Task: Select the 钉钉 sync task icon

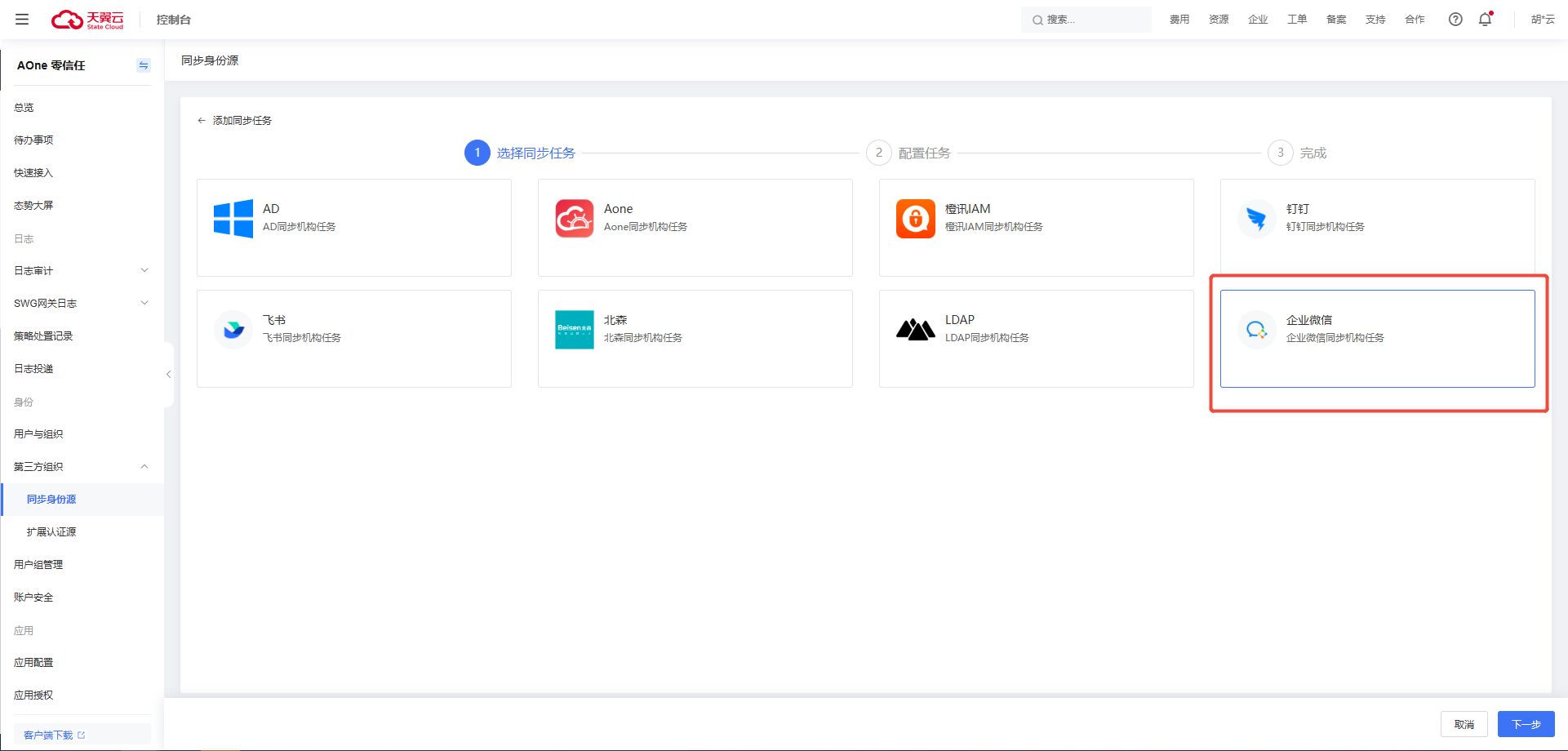Action: 1256,219
